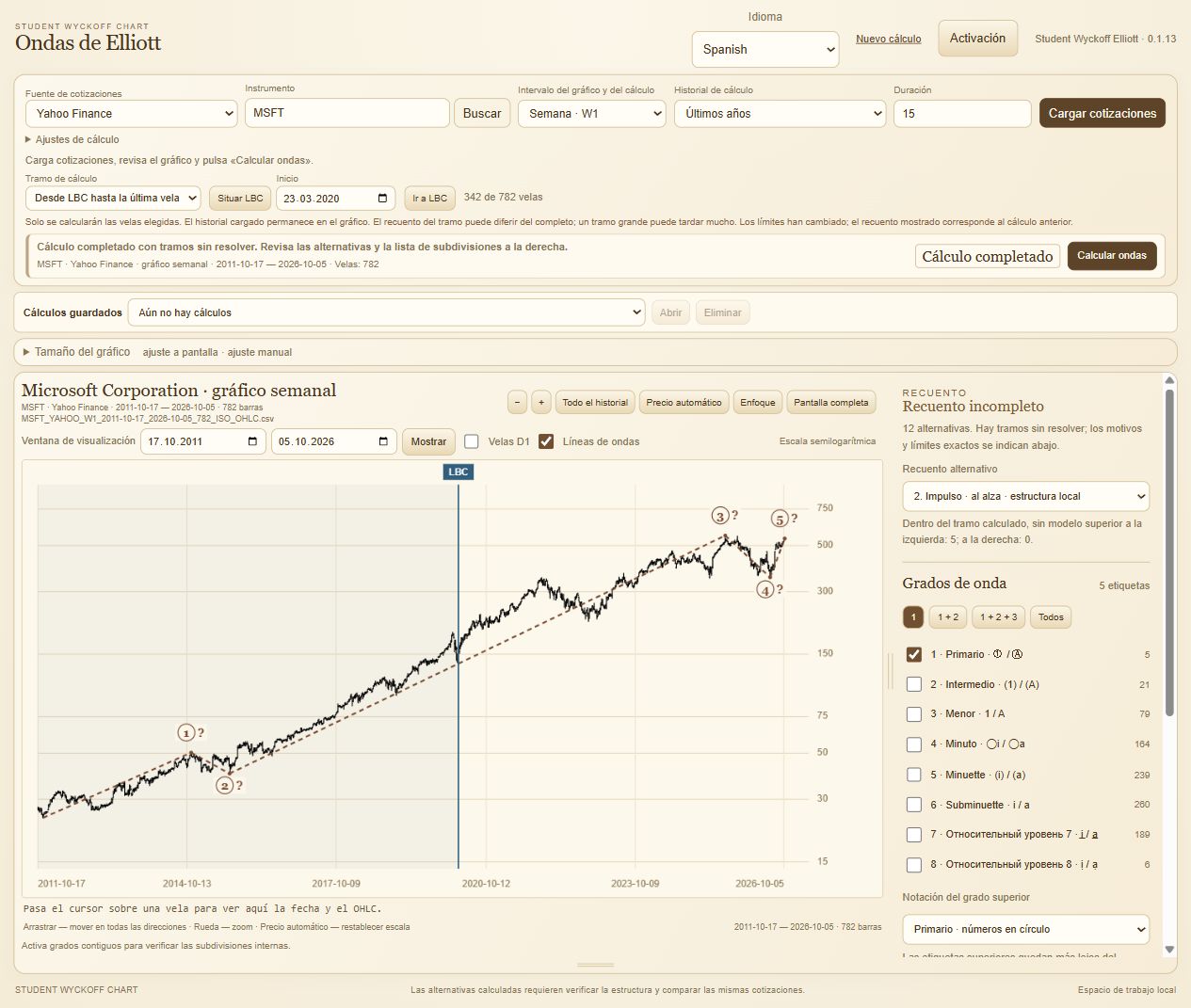Image resolution: width=1191 pixels, height=1008 pixels.
Task: Enable the Menor wave grade checkbox
Action: 913,714
